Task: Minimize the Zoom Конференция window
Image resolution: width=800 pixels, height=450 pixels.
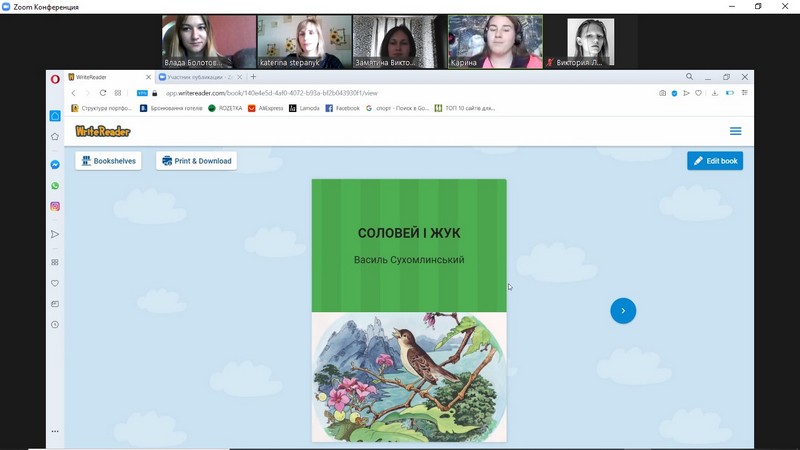Action: [x=732, y=7]
